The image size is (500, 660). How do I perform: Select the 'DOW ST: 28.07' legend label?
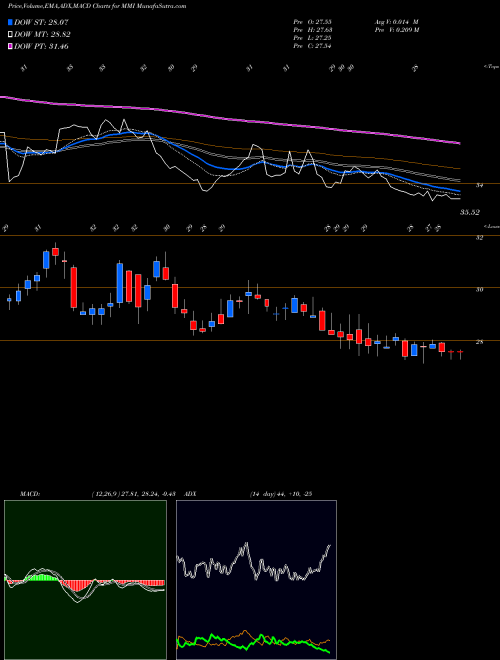pyautogui.click(x=41, y=22)
